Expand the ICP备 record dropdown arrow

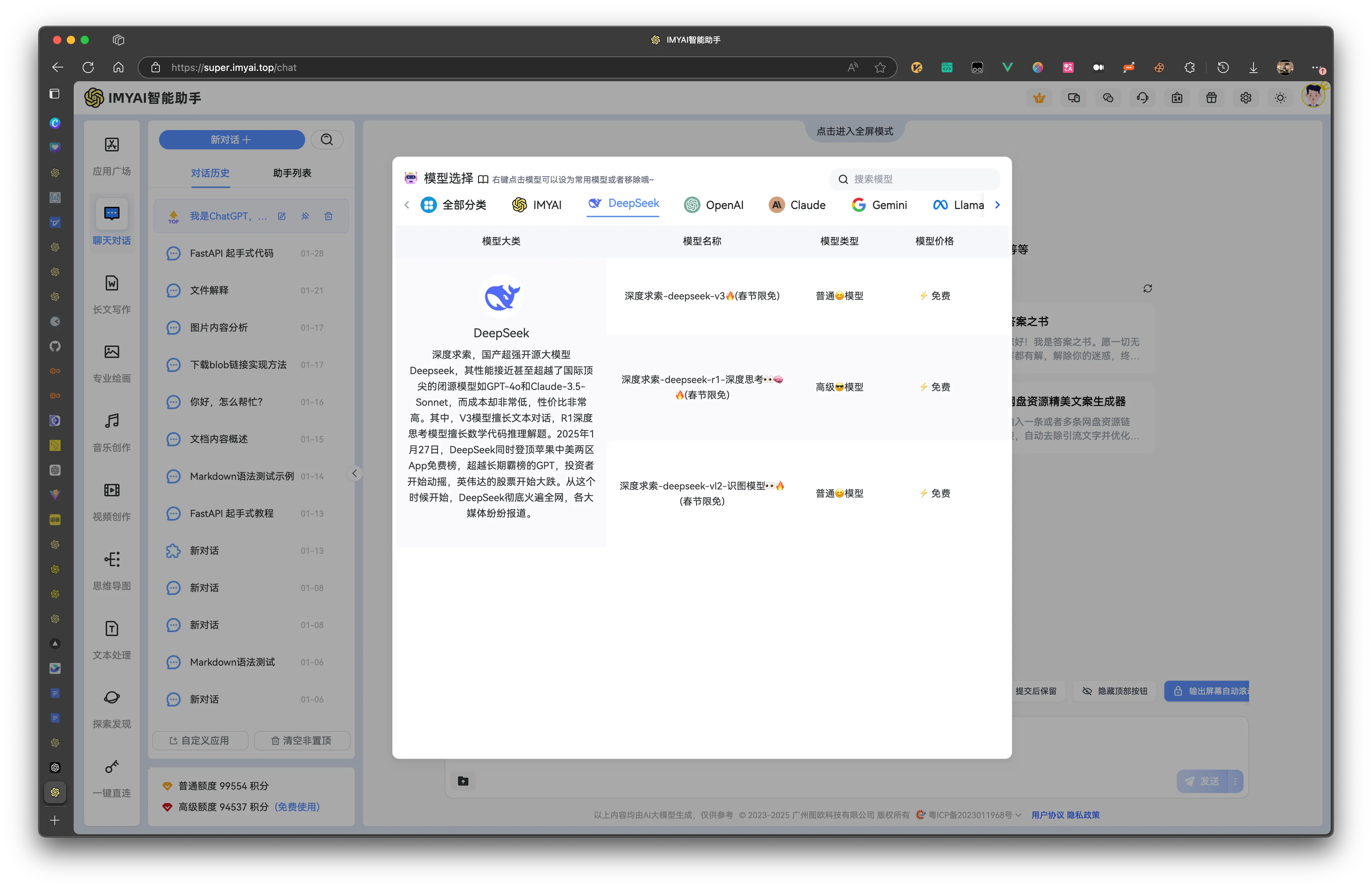(1018, 815)
